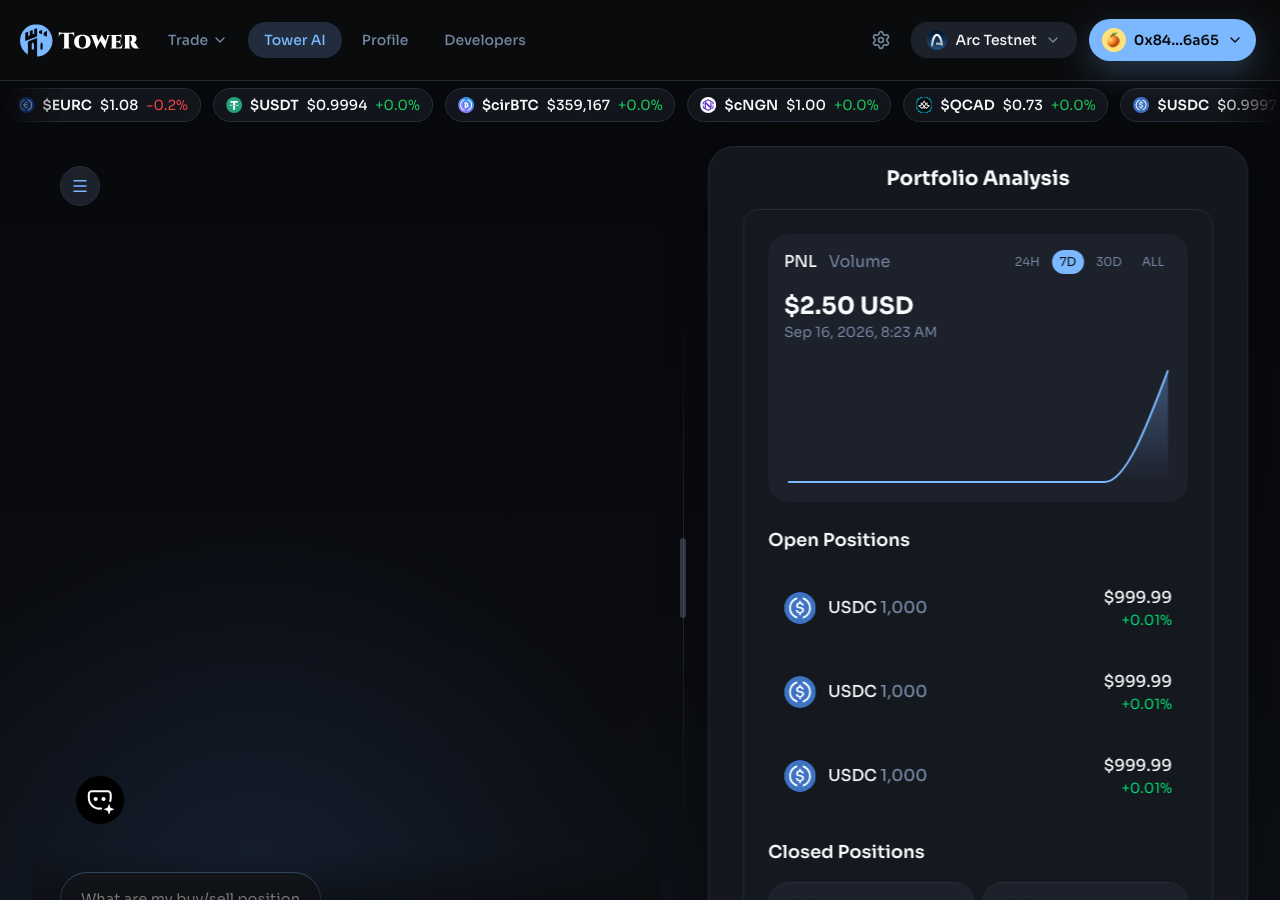
Task: Switch chart to Volume view
Action: (x=859, y=261)
